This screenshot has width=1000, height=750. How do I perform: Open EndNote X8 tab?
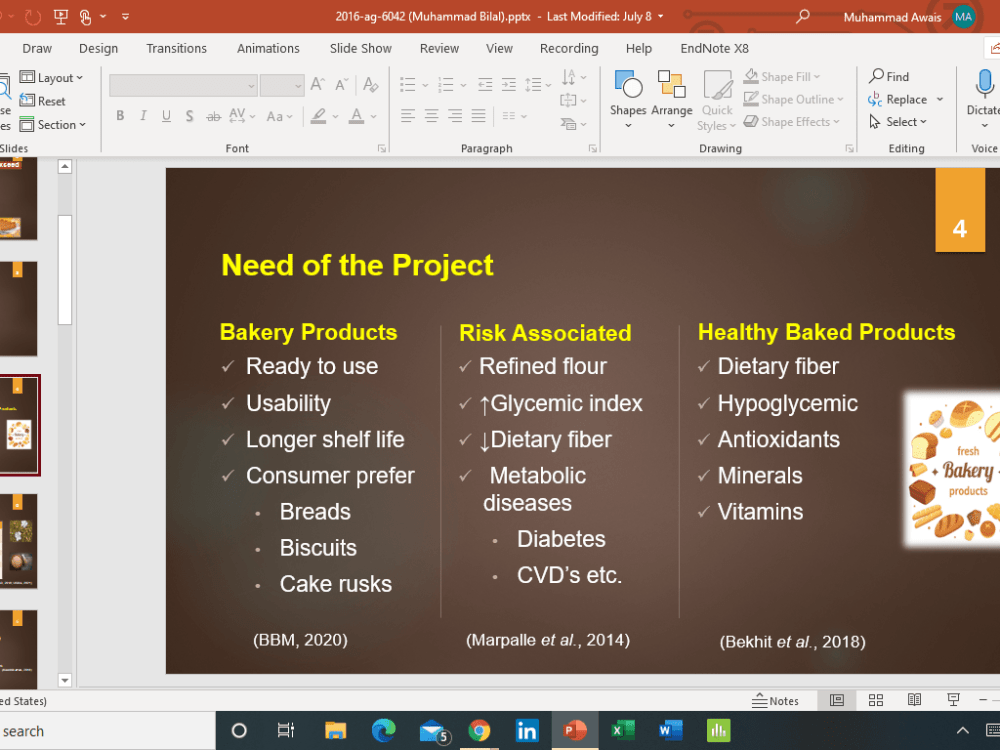714,48
